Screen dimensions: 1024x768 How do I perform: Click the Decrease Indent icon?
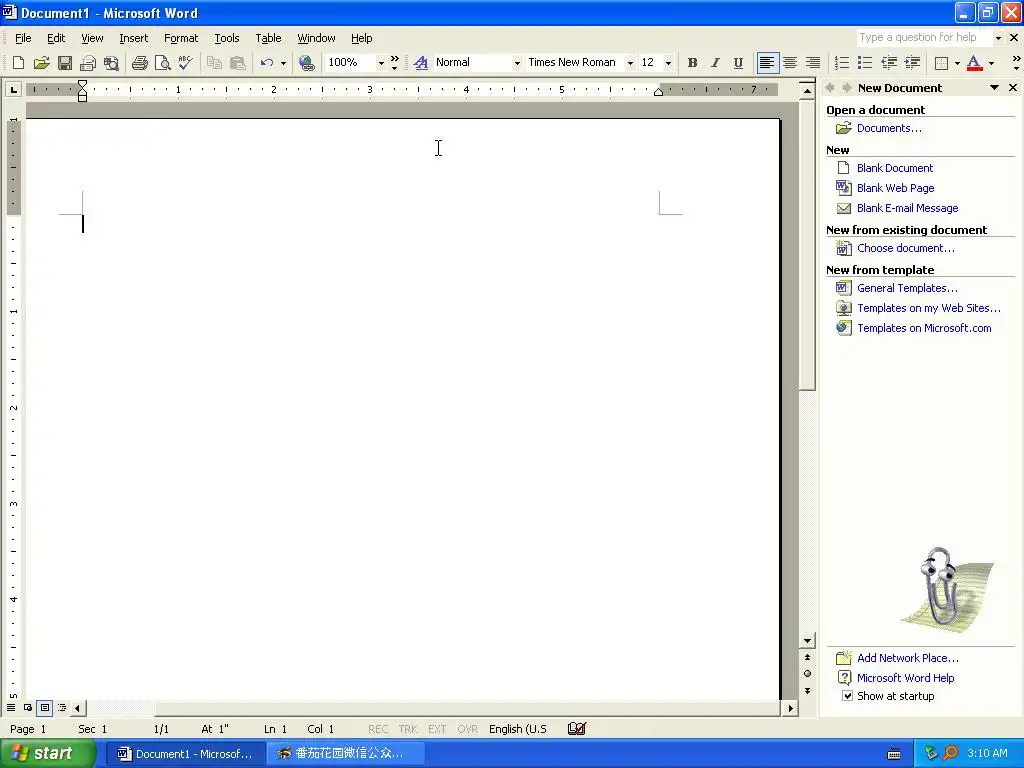(889, 63)
